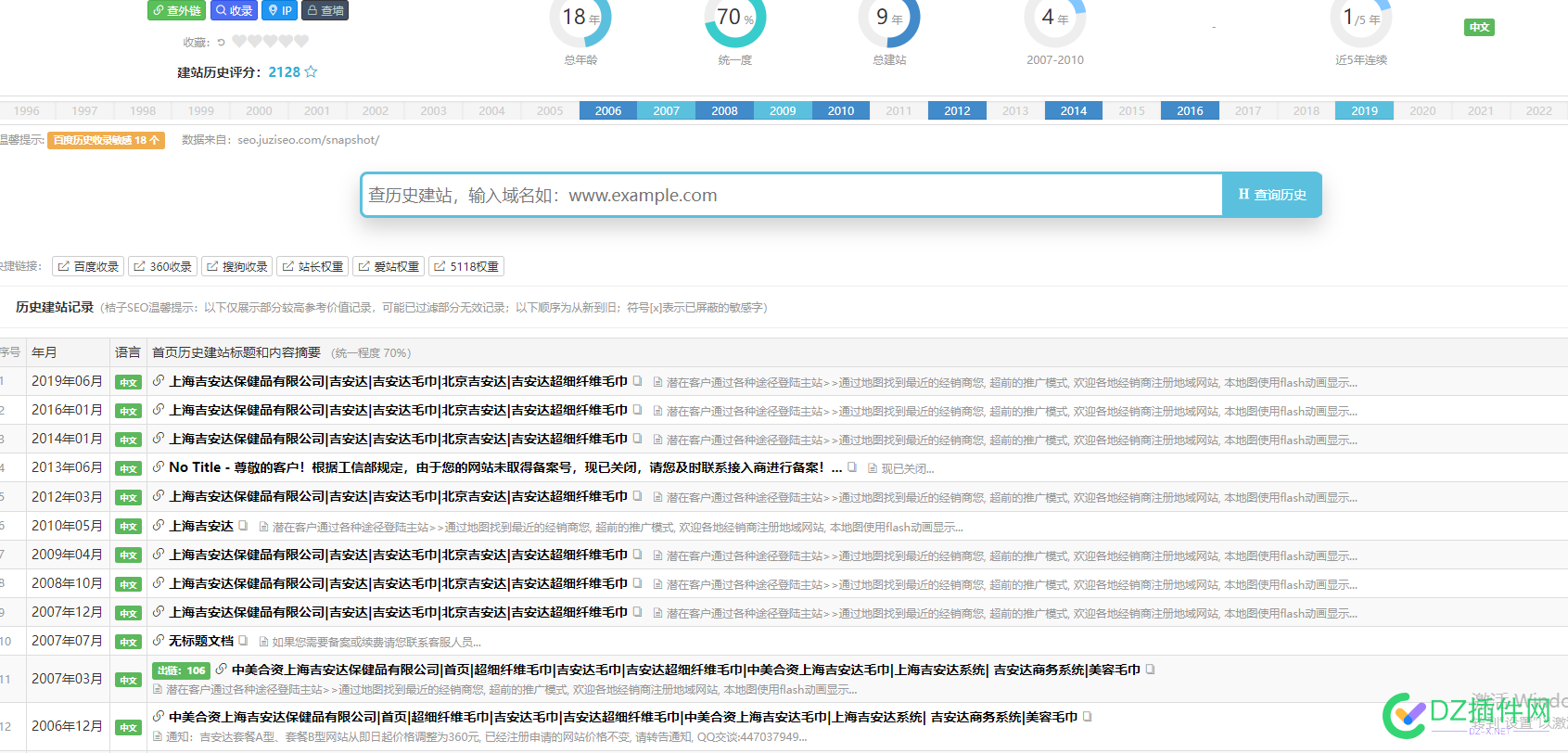1568x753 pixels.
Task: Select year 2016 on the timeline
Action: (1190, 110)
